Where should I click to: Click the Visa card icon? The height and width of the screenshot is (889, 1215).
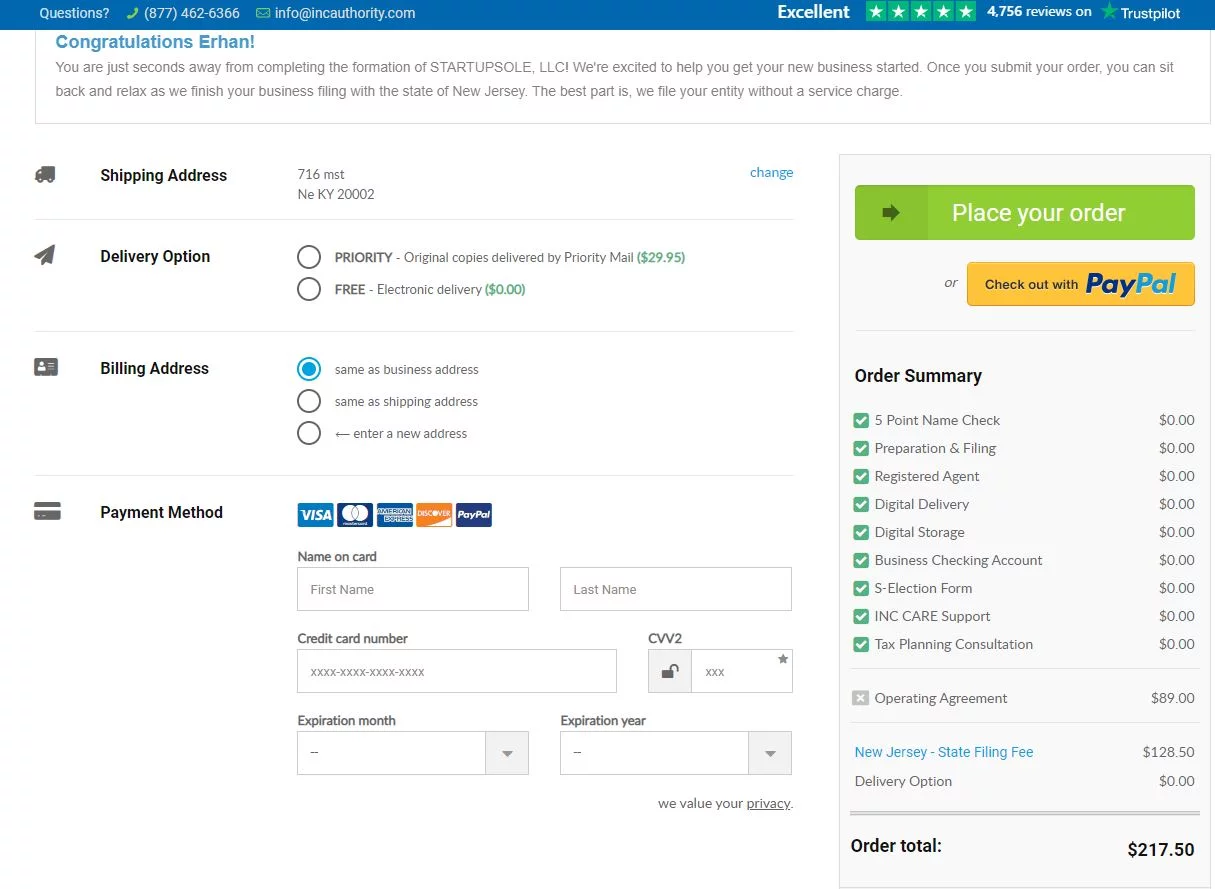coord(315,515)
